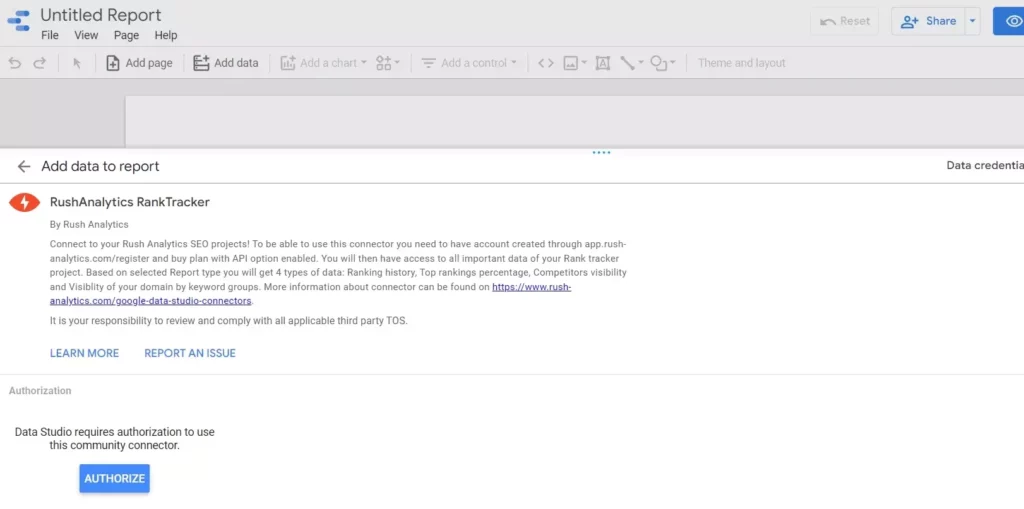Open the Help menu

click(x=166, y=35)
